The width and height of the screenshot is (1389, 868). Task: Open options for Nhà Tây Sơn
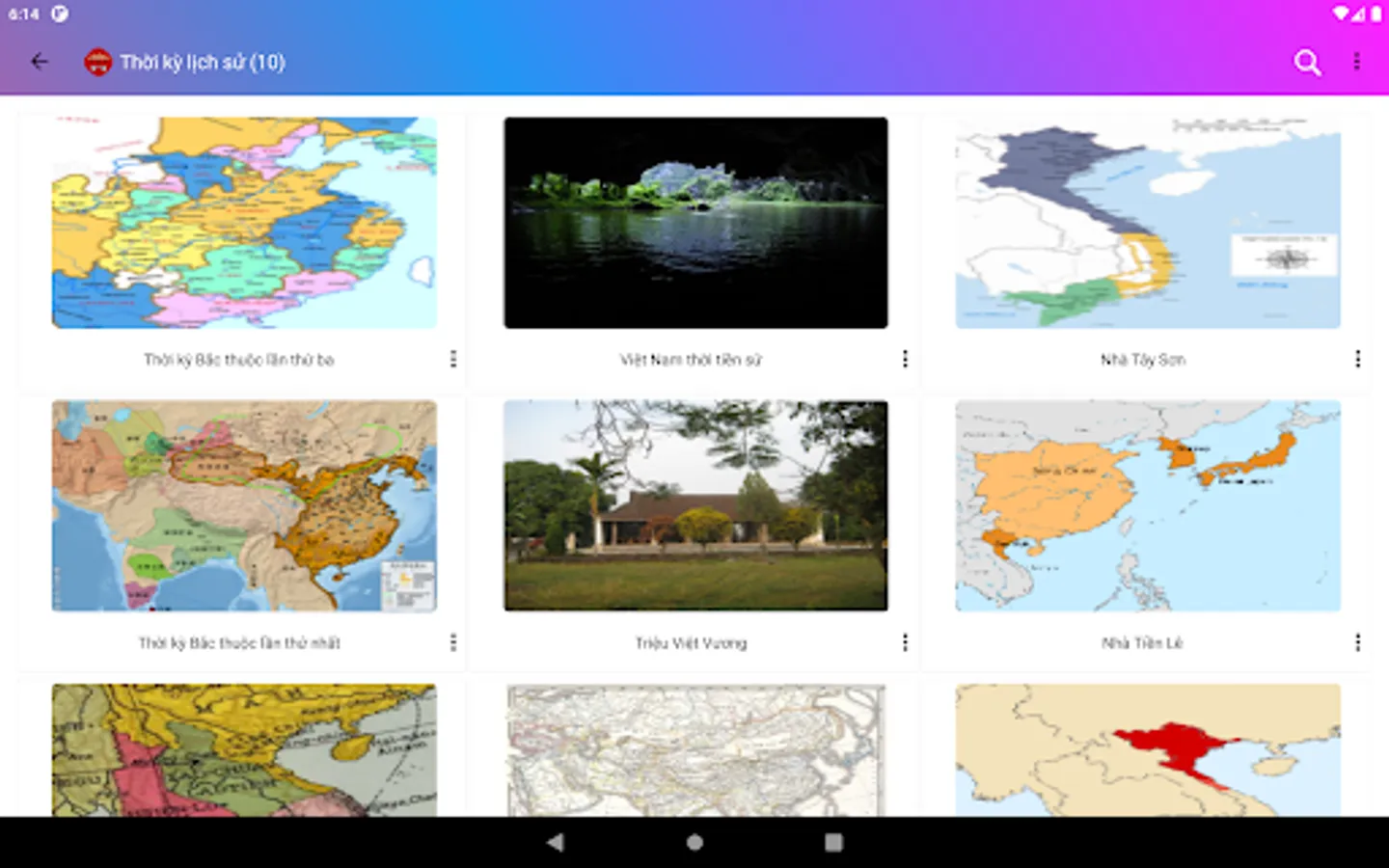click(x=1357, y=359)
